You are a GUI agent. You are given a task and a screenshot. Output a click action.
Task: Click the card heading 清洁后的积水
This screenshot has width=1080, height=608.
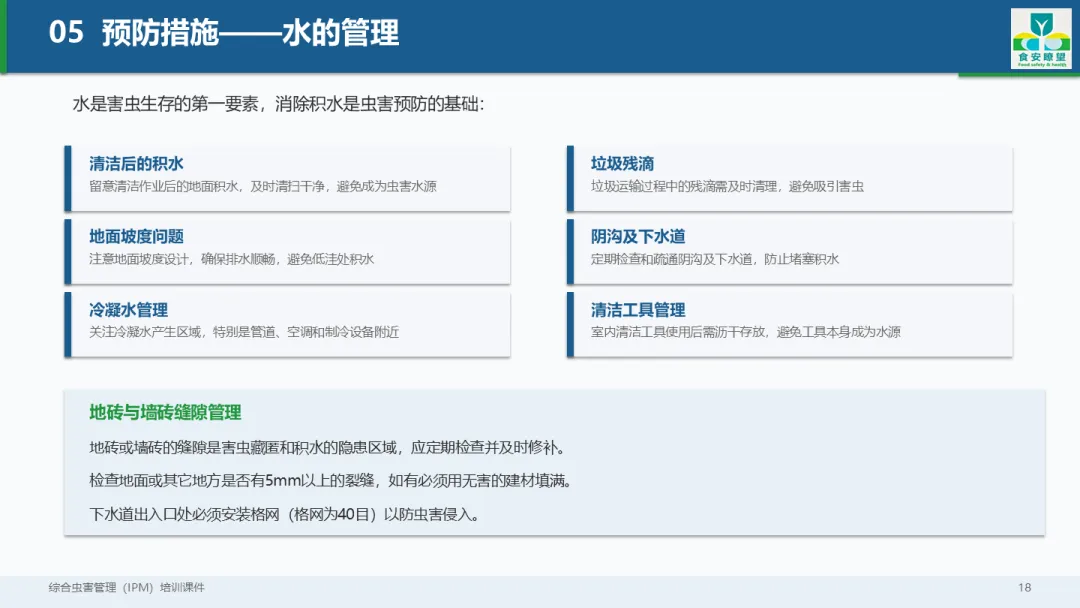[x=136, y=164]
